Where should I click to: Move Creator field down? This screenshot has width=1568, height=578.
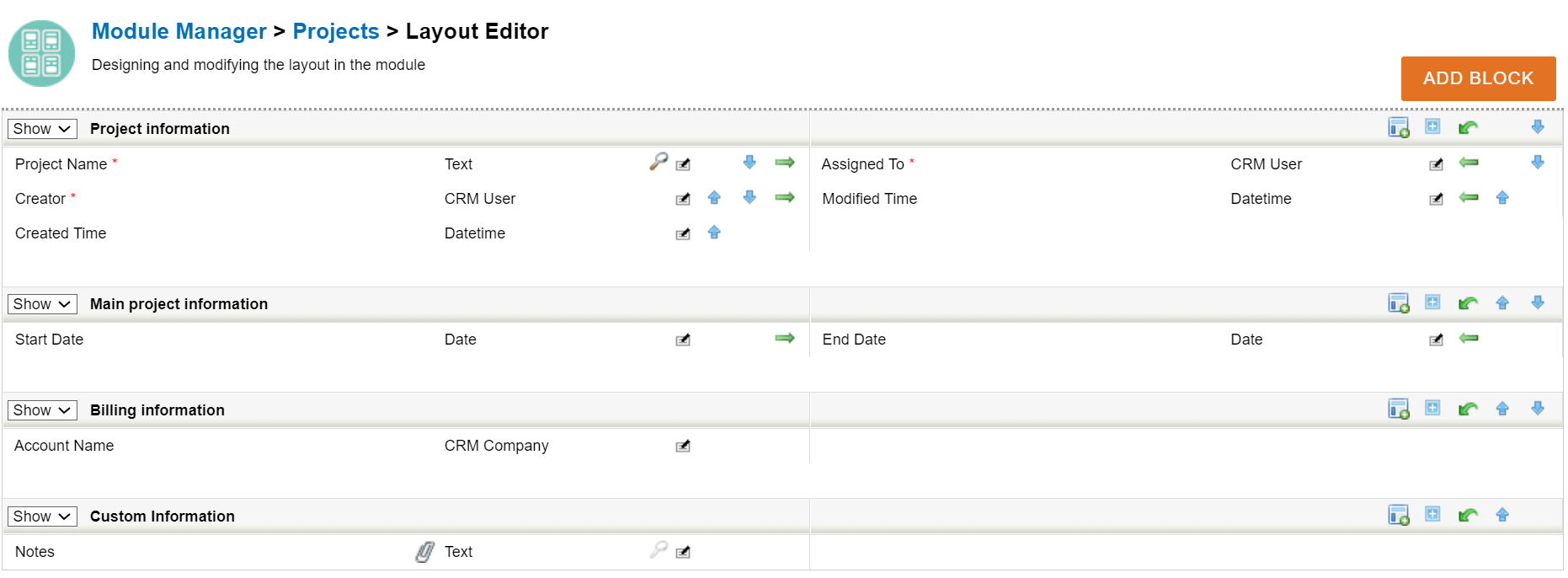coord(749,197)
